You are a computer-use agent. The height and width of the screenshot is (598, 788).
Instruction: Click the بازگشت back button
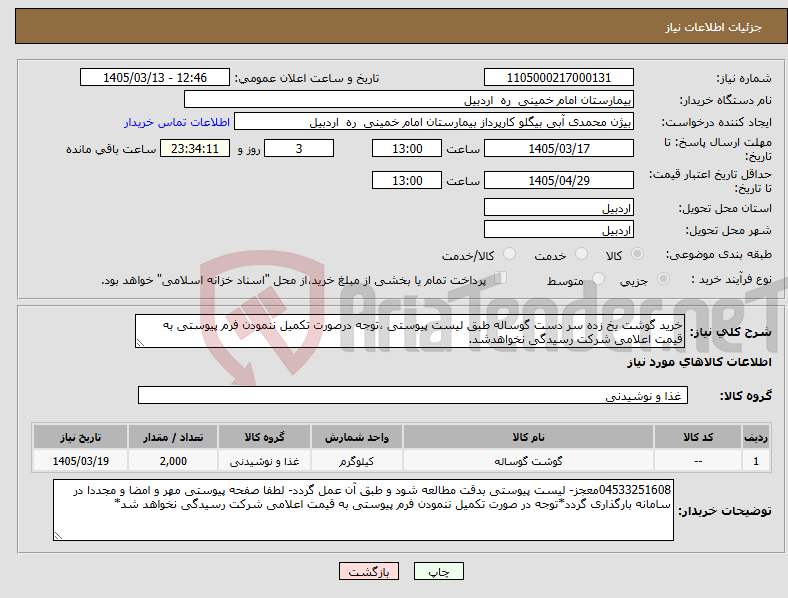point(369,571)
